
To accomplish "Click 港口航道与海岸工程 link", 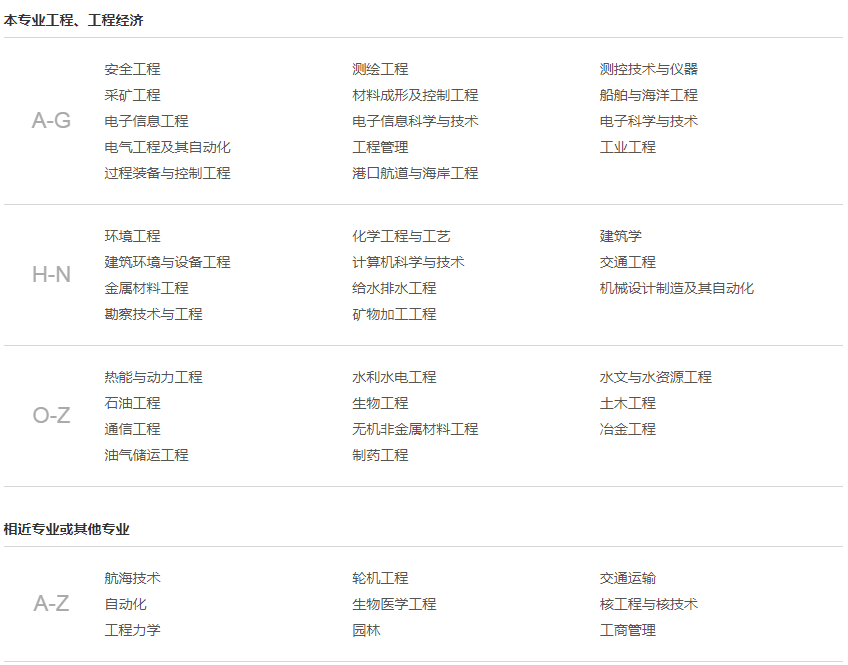I will [415, 173].
